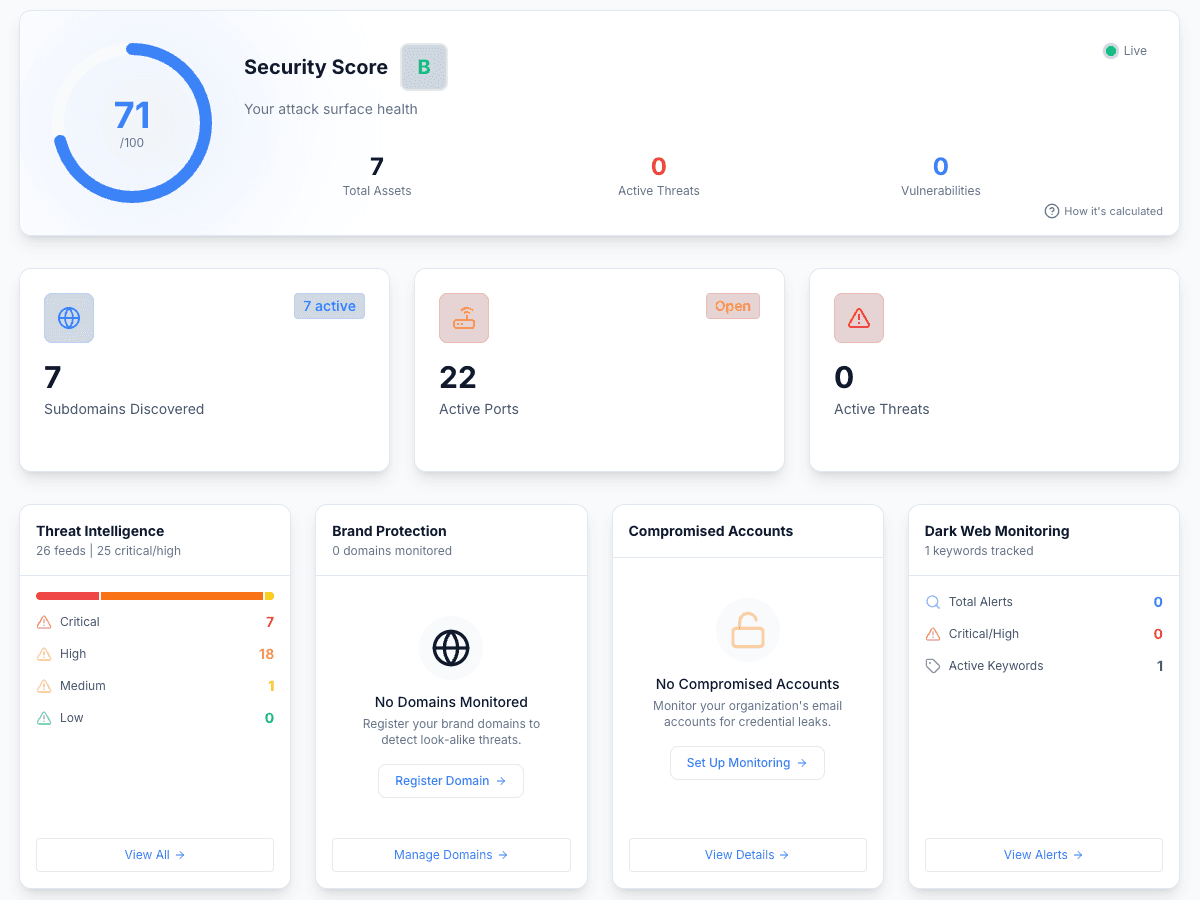
Task: Toggle the Open badge on Active Ports card
Action: (733, 306)
